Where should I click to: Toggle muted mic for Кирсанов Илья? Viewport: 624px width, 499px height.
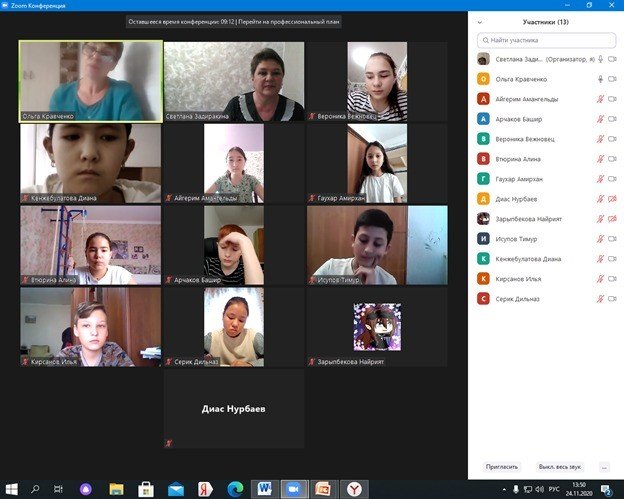click(x=600, y=279)
